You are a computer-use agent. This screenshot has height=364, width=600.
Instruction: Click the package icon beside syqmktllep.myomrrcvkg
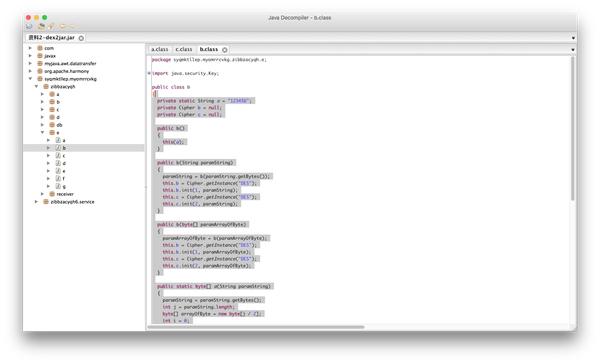point(40,79)
